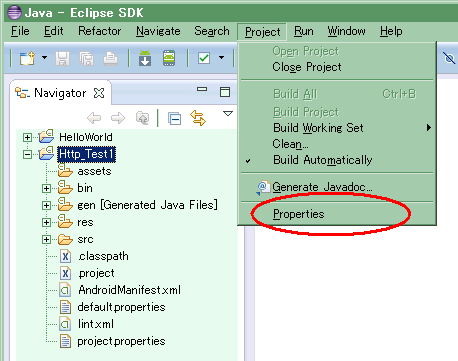Screen dimensions: 458x361
Task: Click the Collapse All icon in Navigator
Action: (x=174, y=118)
